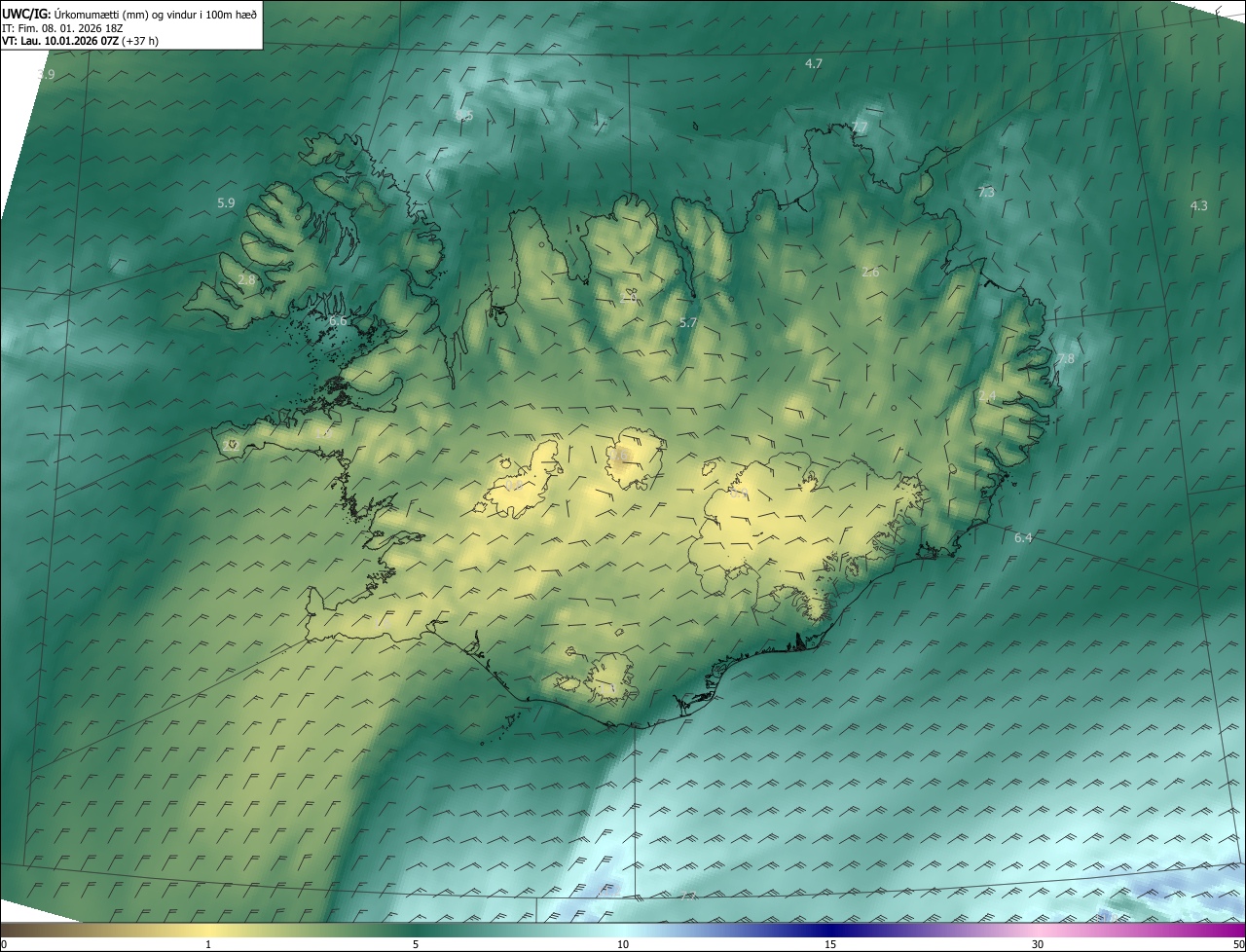1246x952 pixels.
Task: Click the colour scale tick label '10'
Action: point(623,944)
